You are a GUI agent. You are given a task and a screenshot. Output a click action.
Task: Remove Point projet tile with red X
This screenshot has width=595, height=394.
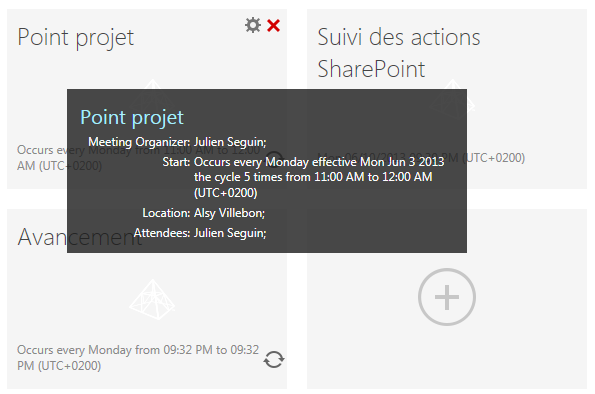pos(274,25)
